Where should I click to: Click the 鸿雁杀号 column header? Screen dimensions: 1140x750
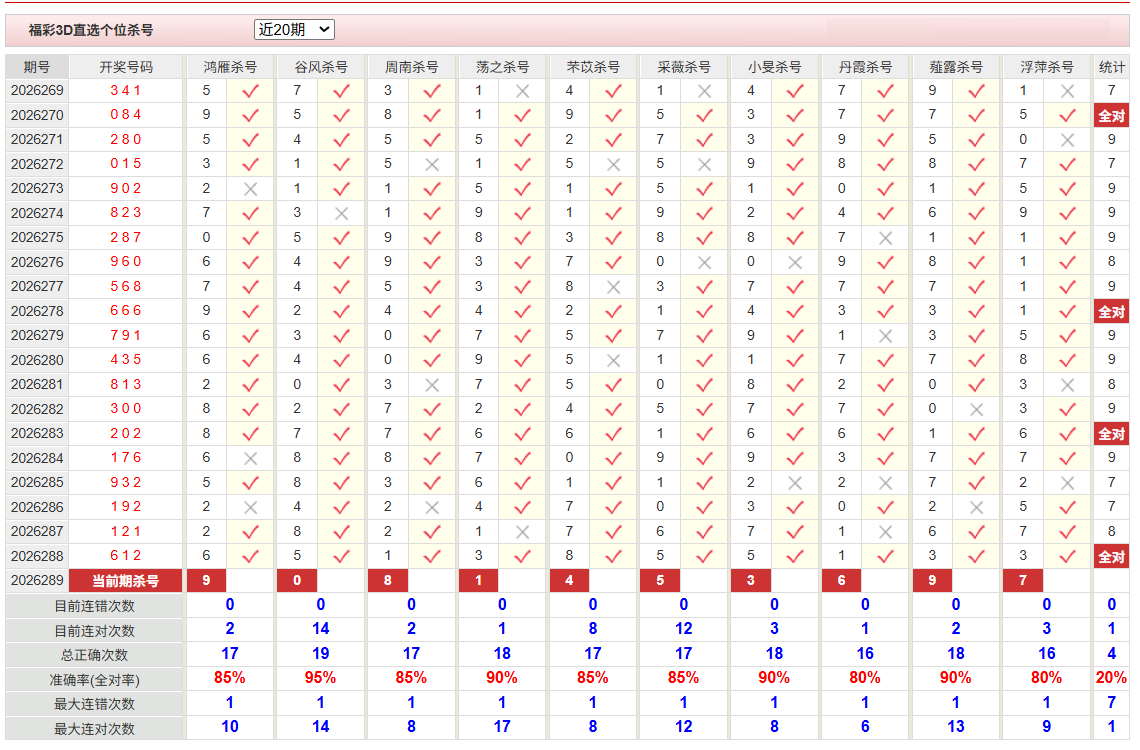tap(230, 67)
